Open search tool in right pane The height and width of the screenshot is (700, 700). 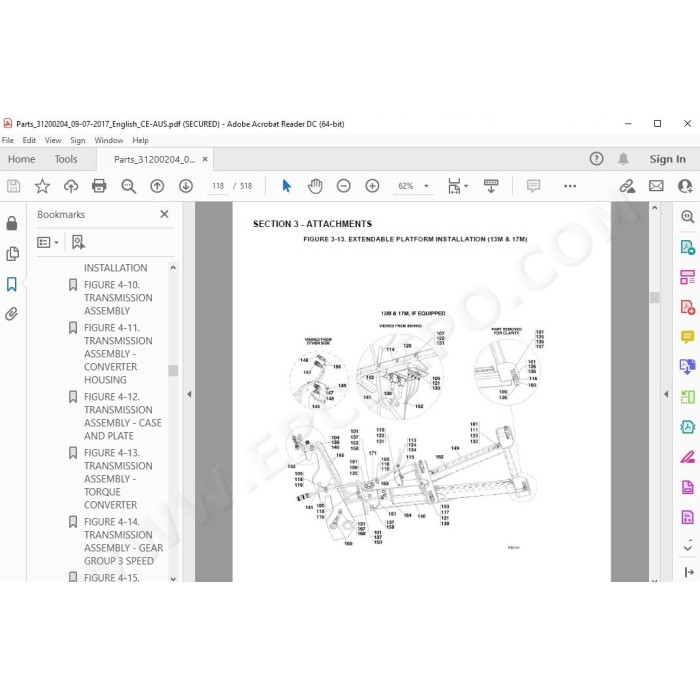point(688,217)
